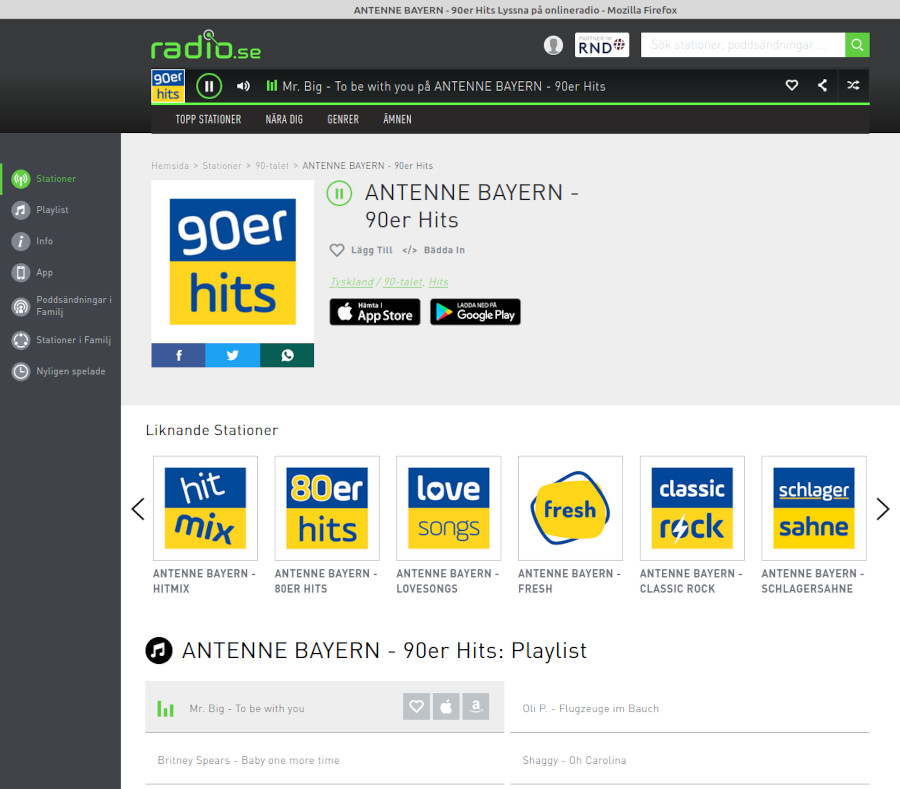Mute the volume speaker icon
Screen dimensions: 900x789
tap(243, 86)
